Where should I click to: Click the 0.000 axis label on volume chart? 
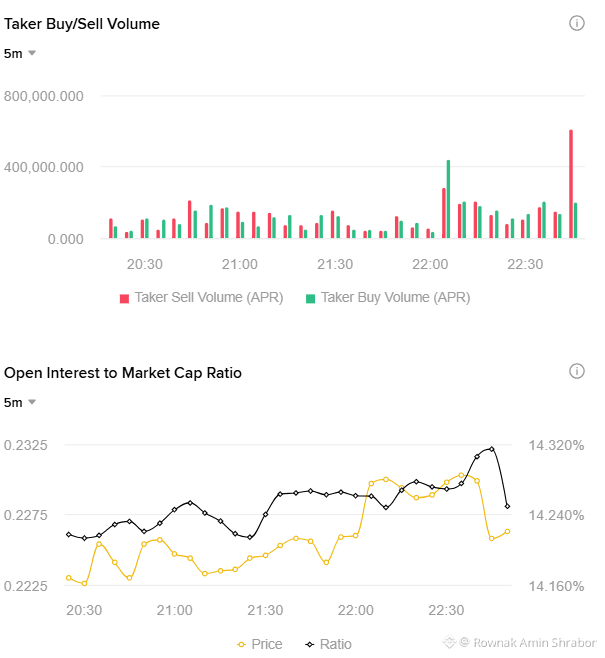[65, 239]
